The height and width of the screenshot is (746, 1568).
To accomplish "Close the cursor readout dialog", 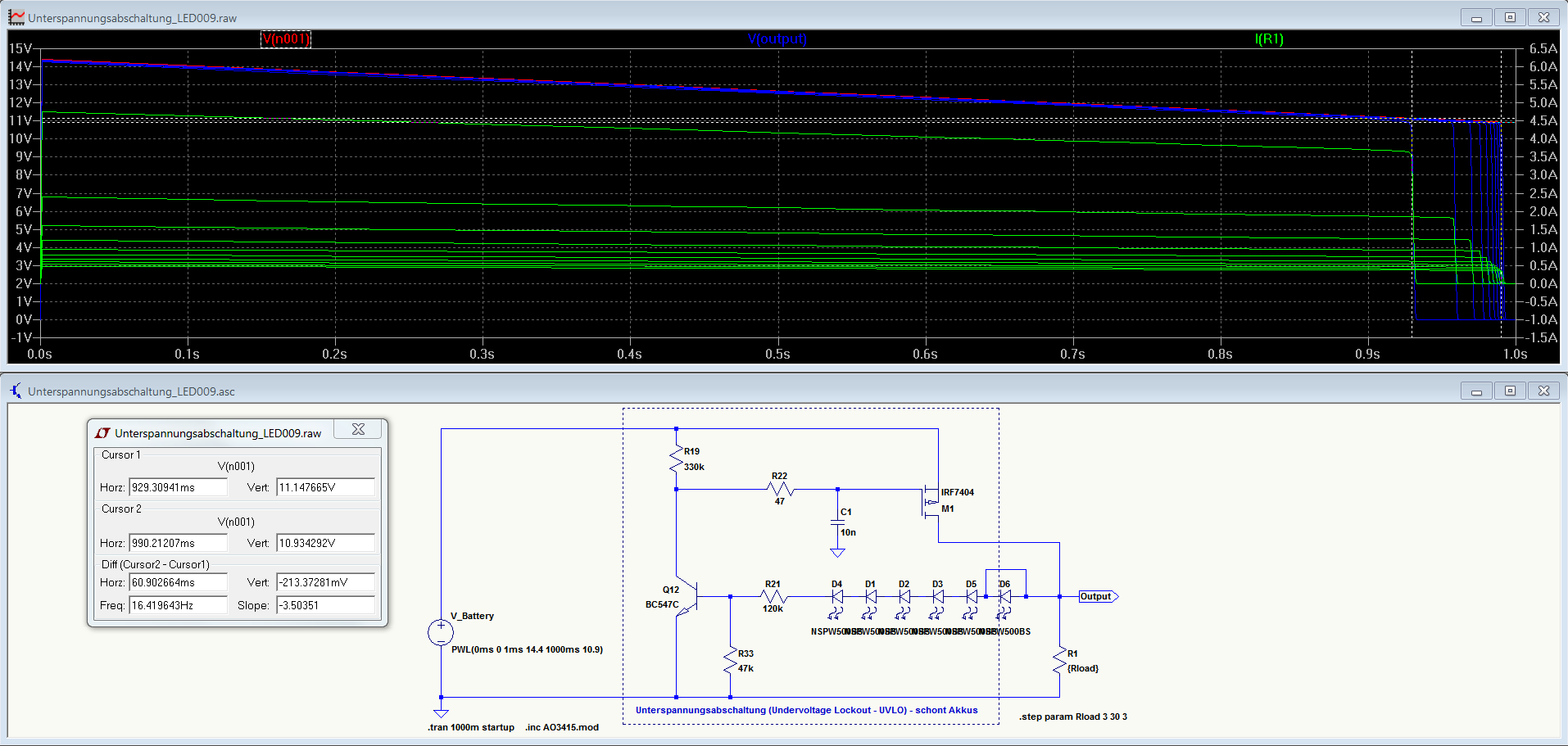I will tap(358, 429).
